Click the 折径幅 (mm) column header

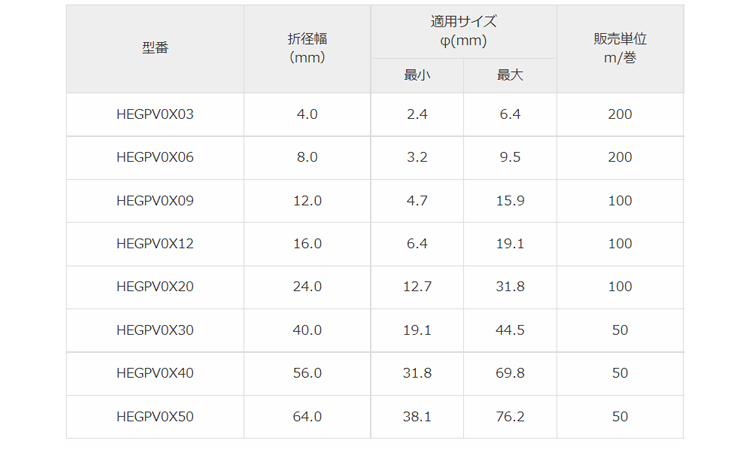(x=307, y=48)
